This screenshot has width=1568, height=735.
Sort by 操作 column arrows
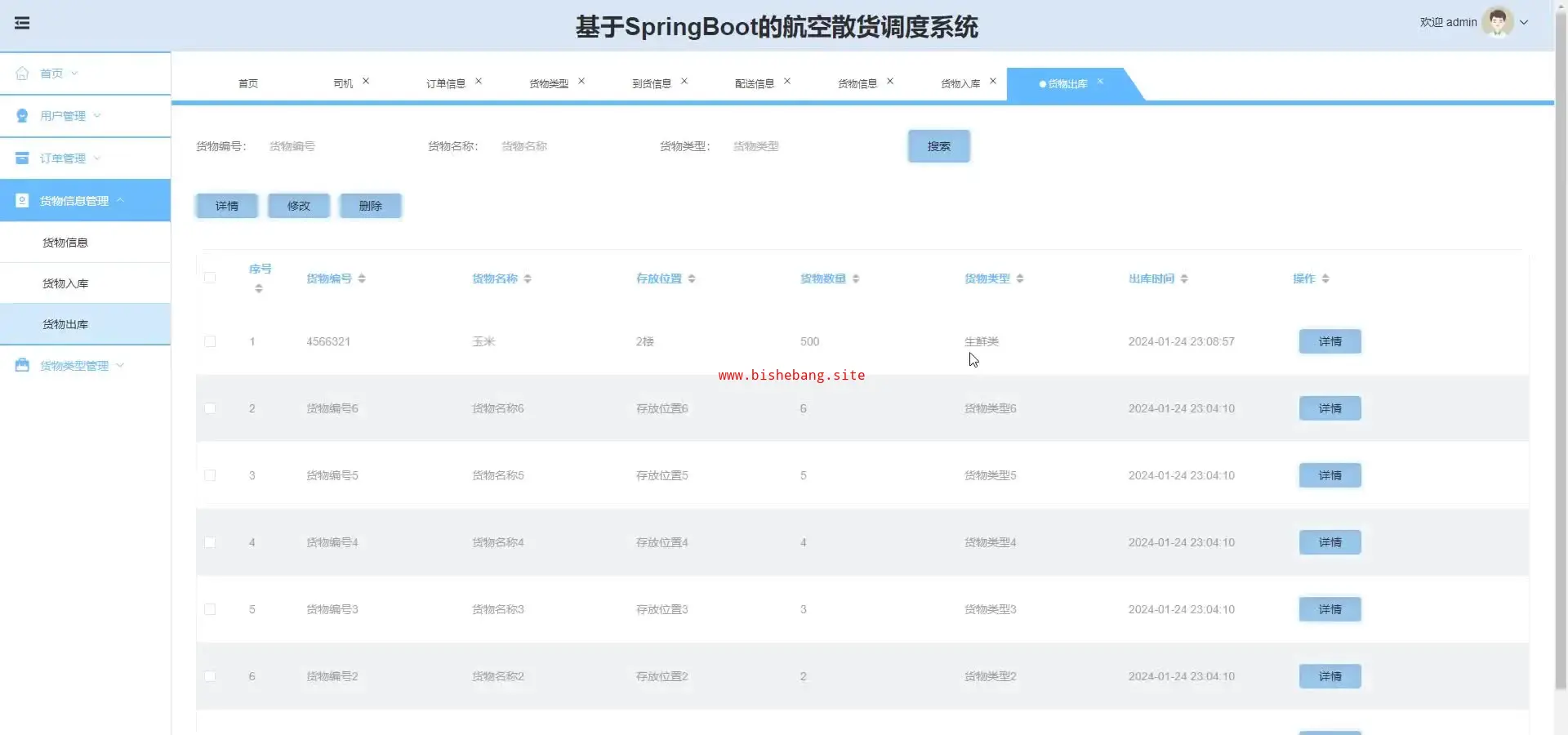tap(1325, 278)
